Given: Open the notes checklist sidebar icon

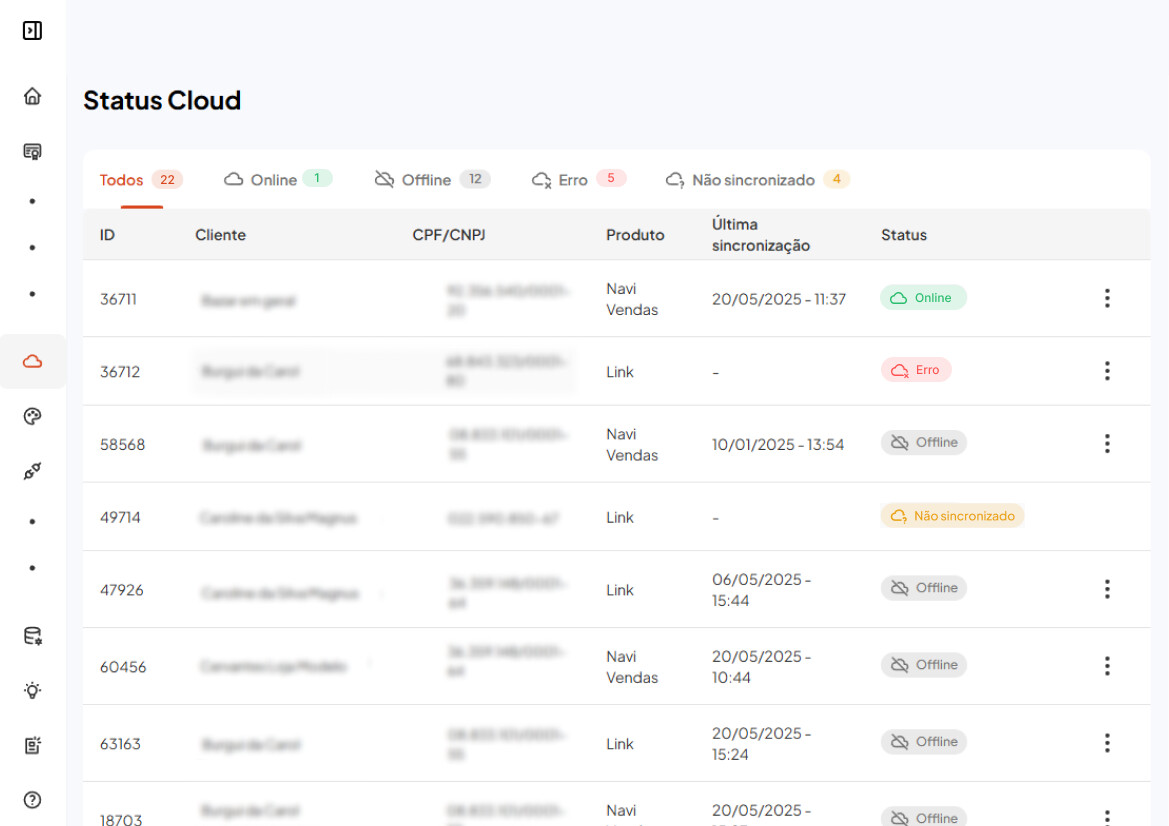Looking at the screenshot, I should coord(32,745).
